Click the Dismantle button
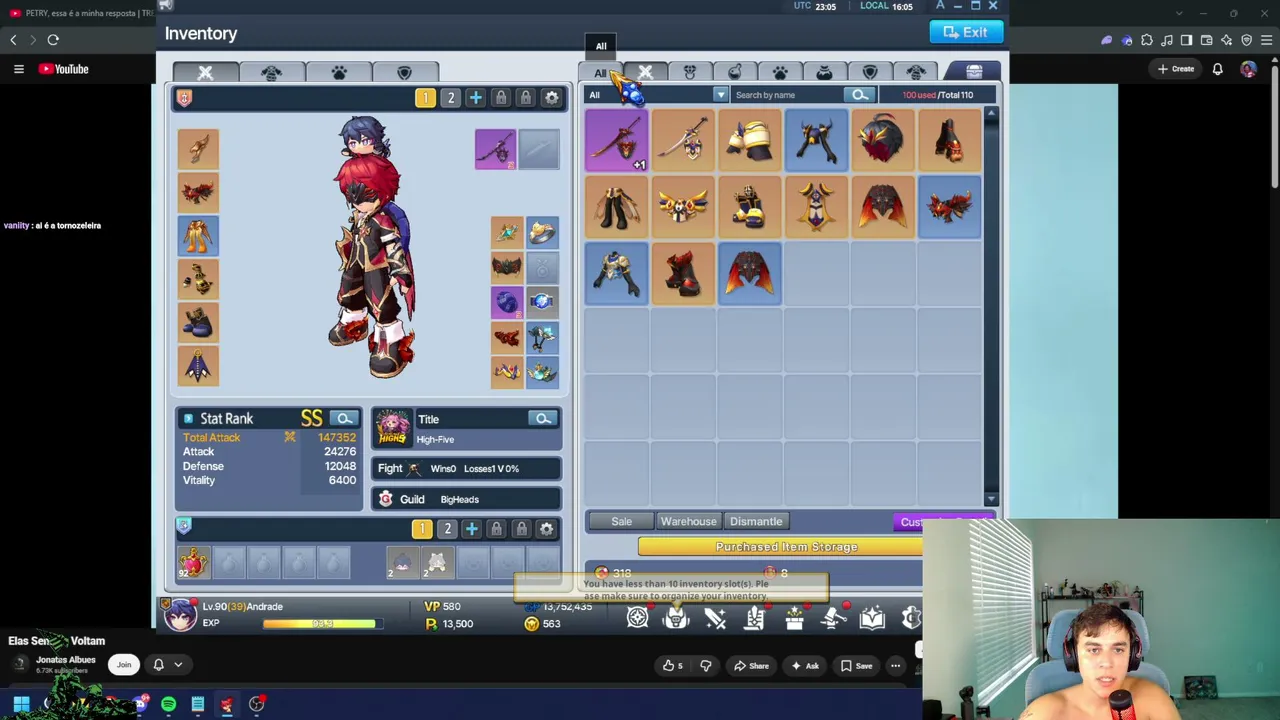Viewport: 1280px width, 720px height. pyautogui.click(x=756, y=521)
